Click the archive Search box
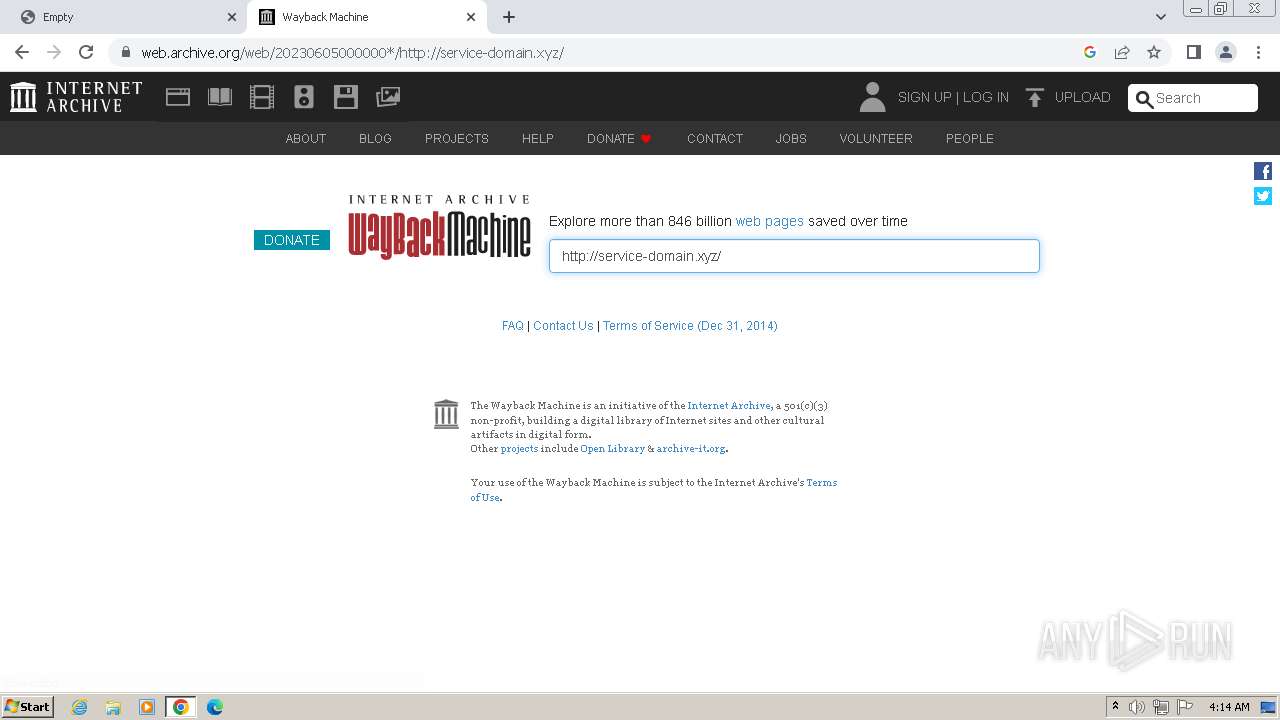This screenshot has width=1280, height=720. [1193, 98]
